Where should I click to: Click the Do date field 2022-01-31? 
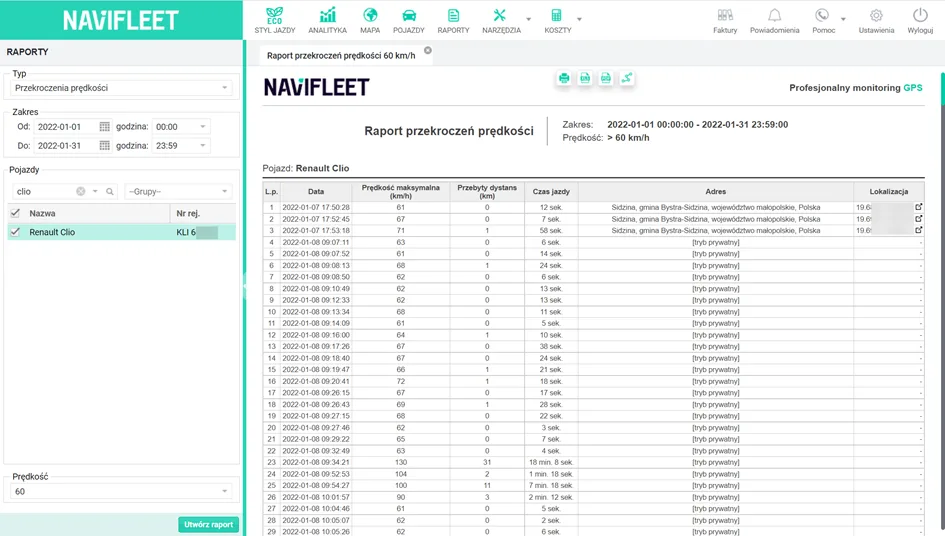click(66, 145)
